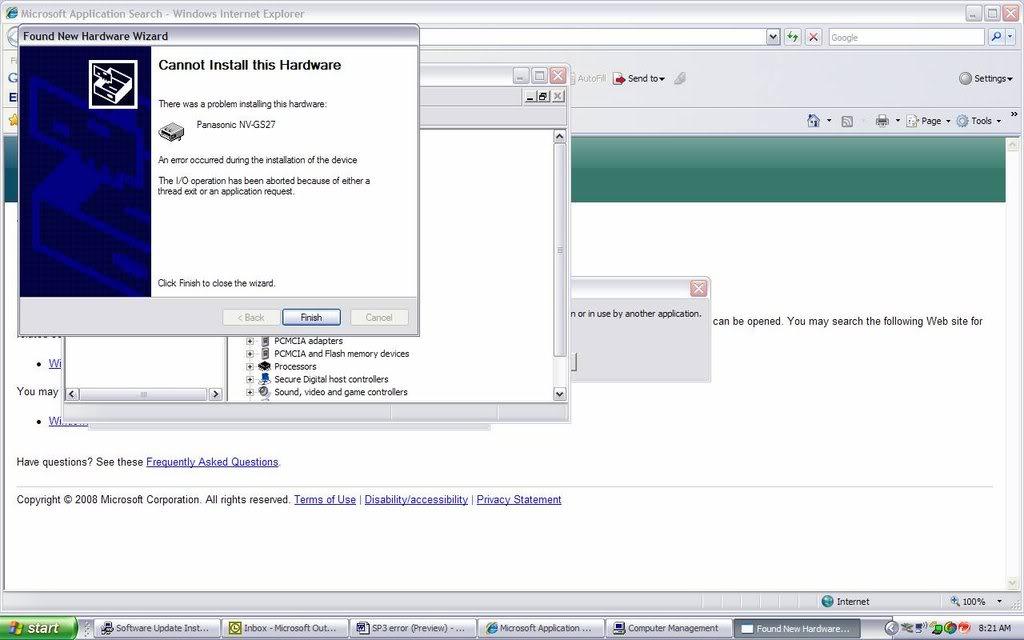Click Finish to close the hardware wizard
Screen dimensions: 1024x640
pos(311,317)
